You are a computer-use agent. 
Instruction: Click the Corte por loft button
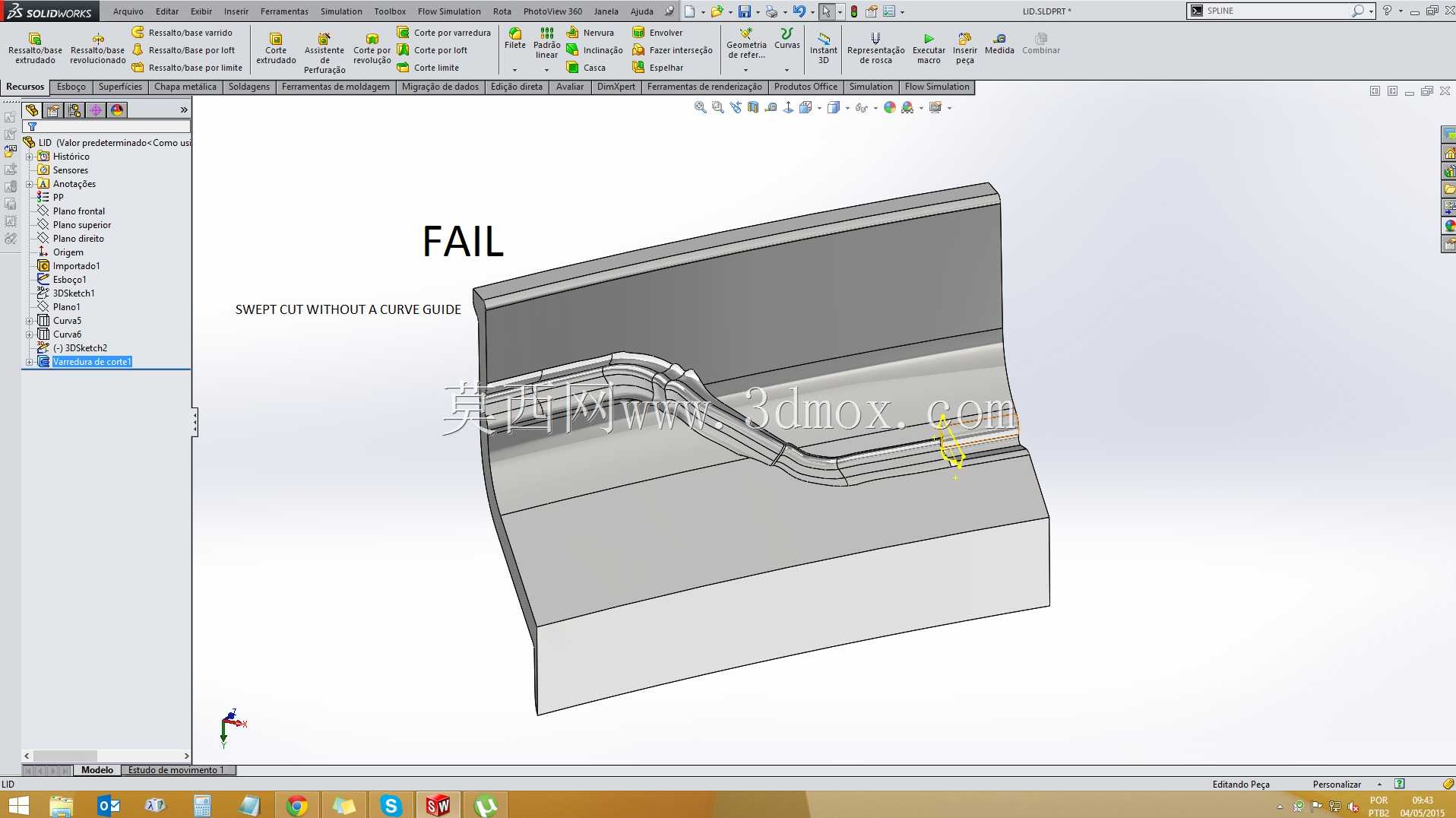tap(432, 50)
